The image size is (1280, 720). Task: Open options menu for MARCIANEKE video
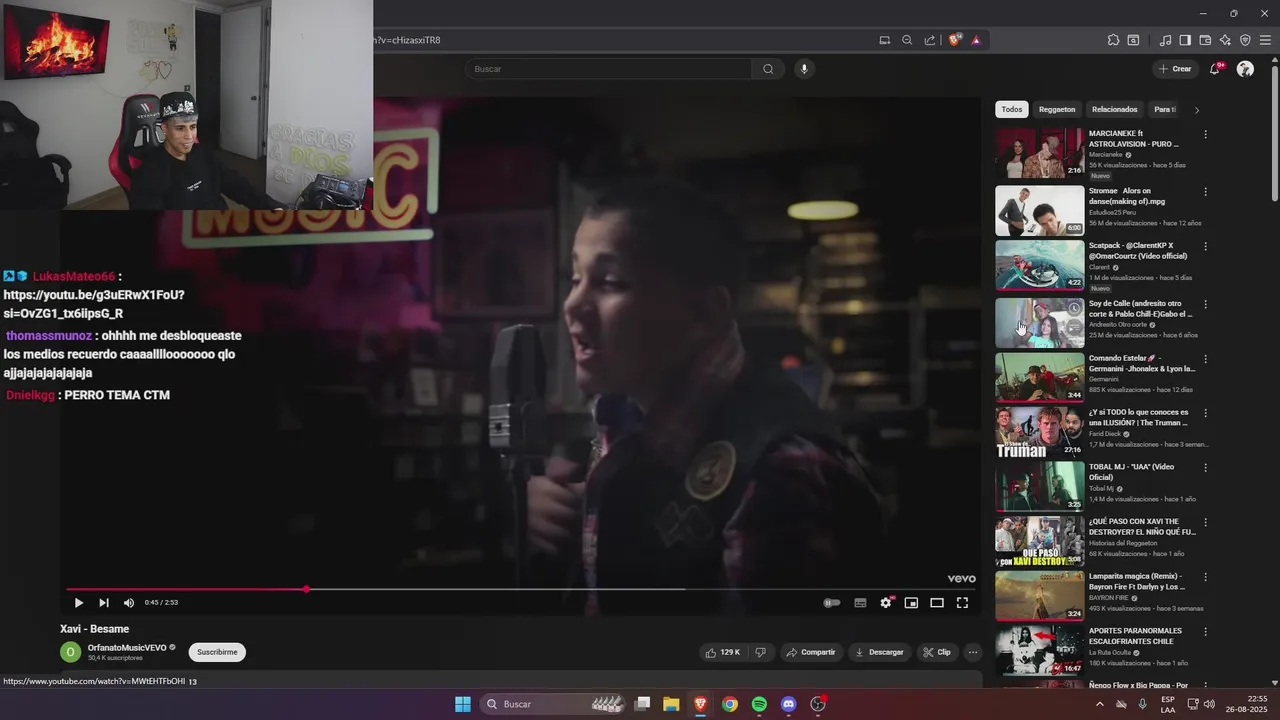tap(1205, 134)
